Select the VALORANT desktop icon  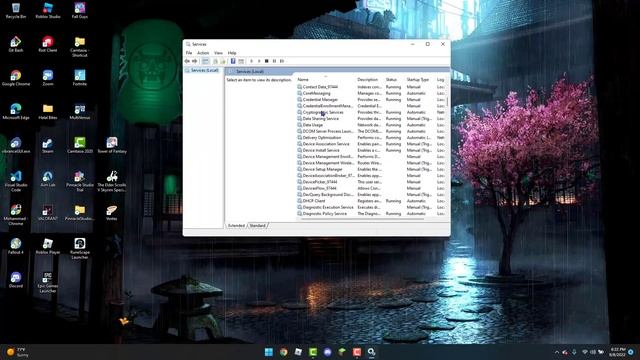(x=48, y=212)
